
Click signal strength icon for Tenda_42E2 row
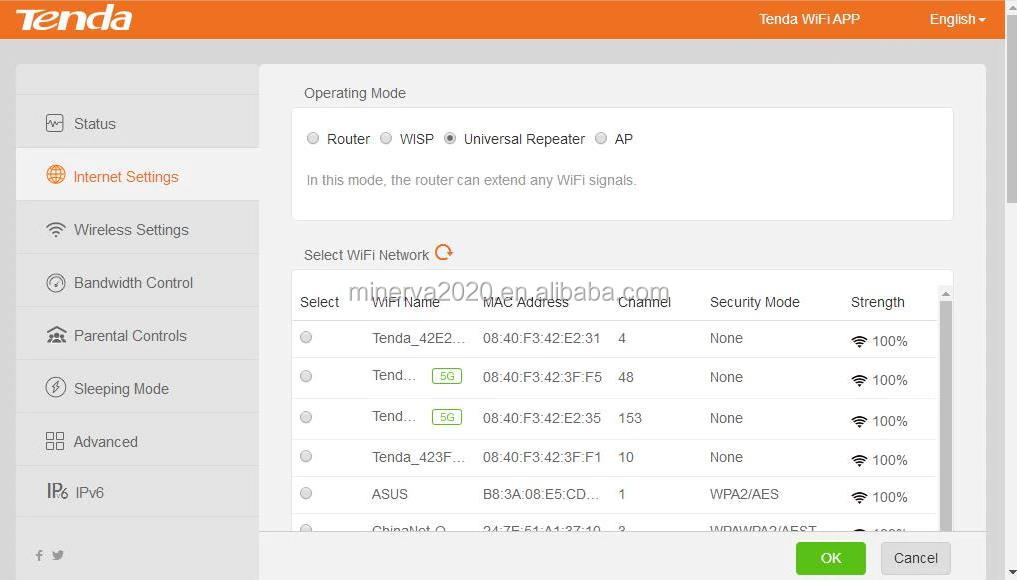[859, 341]
